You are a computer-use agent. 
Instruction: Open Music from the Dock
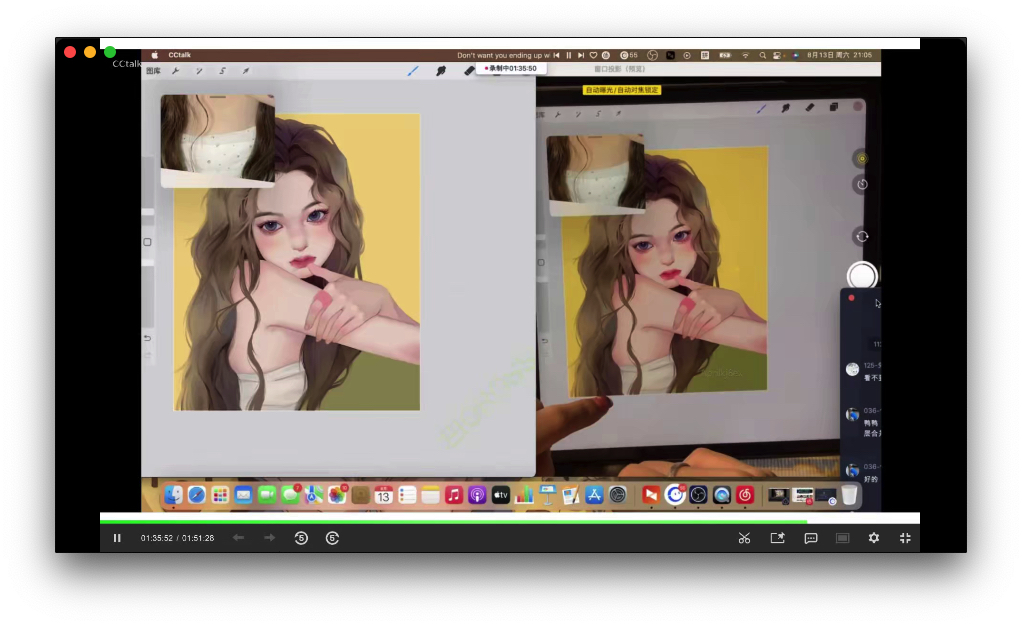click(x=454, y=496)
